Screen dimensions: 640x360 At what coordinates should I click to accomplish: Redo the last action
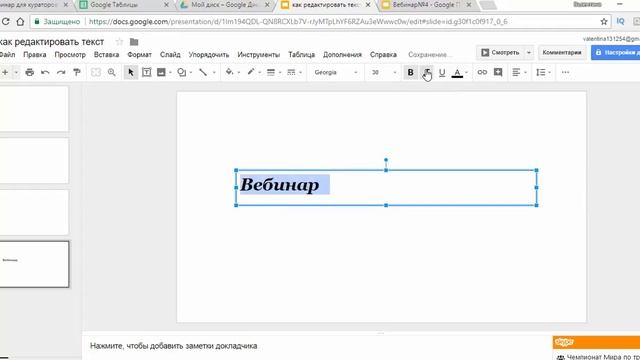[61, 73]
